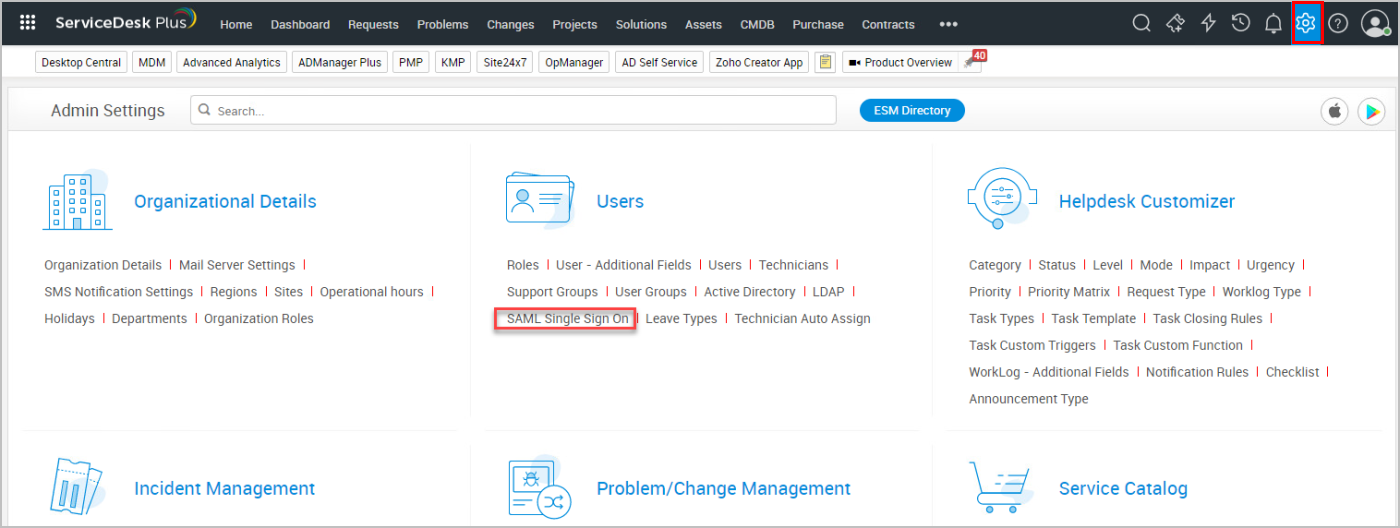Open the Home menu
The width and height of the screenshot is (1400, 528).
coord(236,24)
